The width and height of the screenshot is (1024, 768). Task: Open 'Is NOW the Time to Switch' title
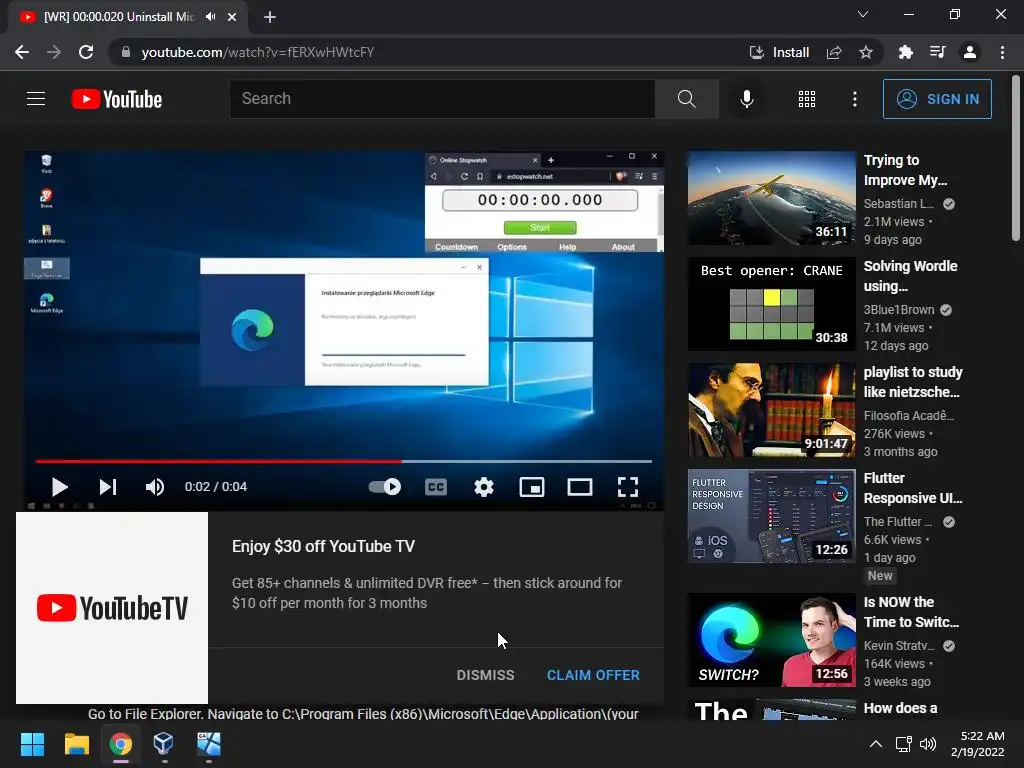[x=912, y=612]
